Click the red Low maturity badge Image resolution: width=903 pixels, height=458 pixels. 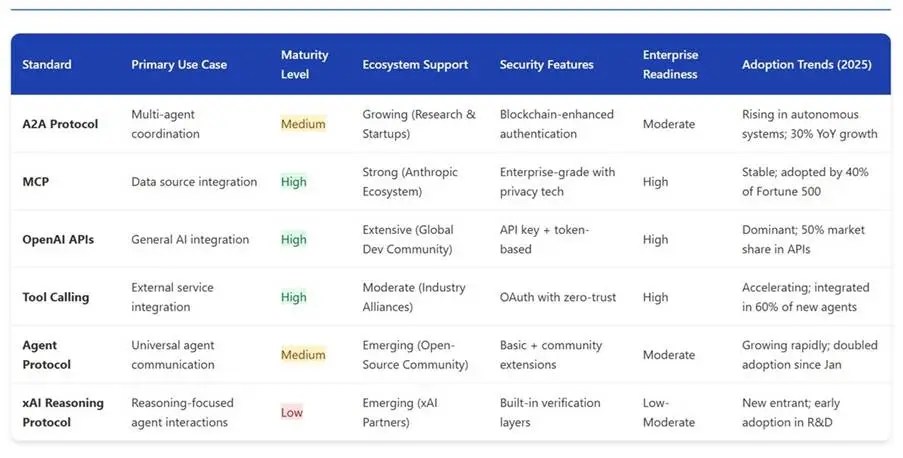pyautogui.click(x=292, y=412)
